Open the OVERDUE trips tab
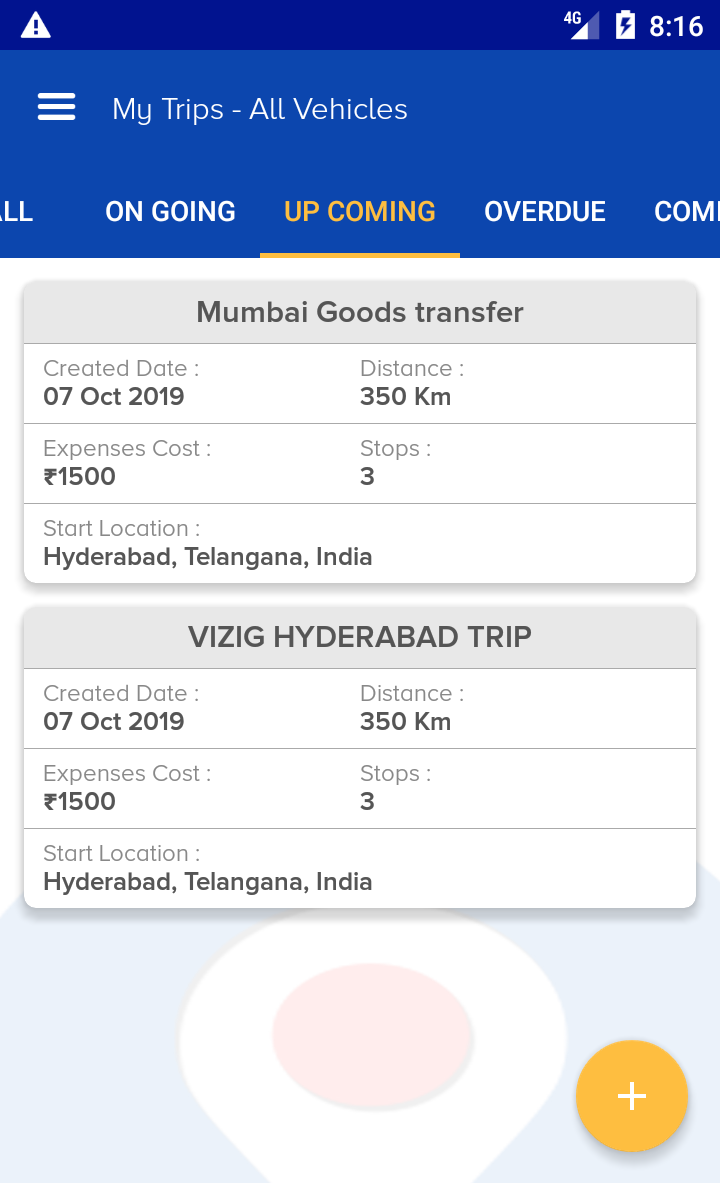Screen dimensions: 720x1183 coord(545,211)
